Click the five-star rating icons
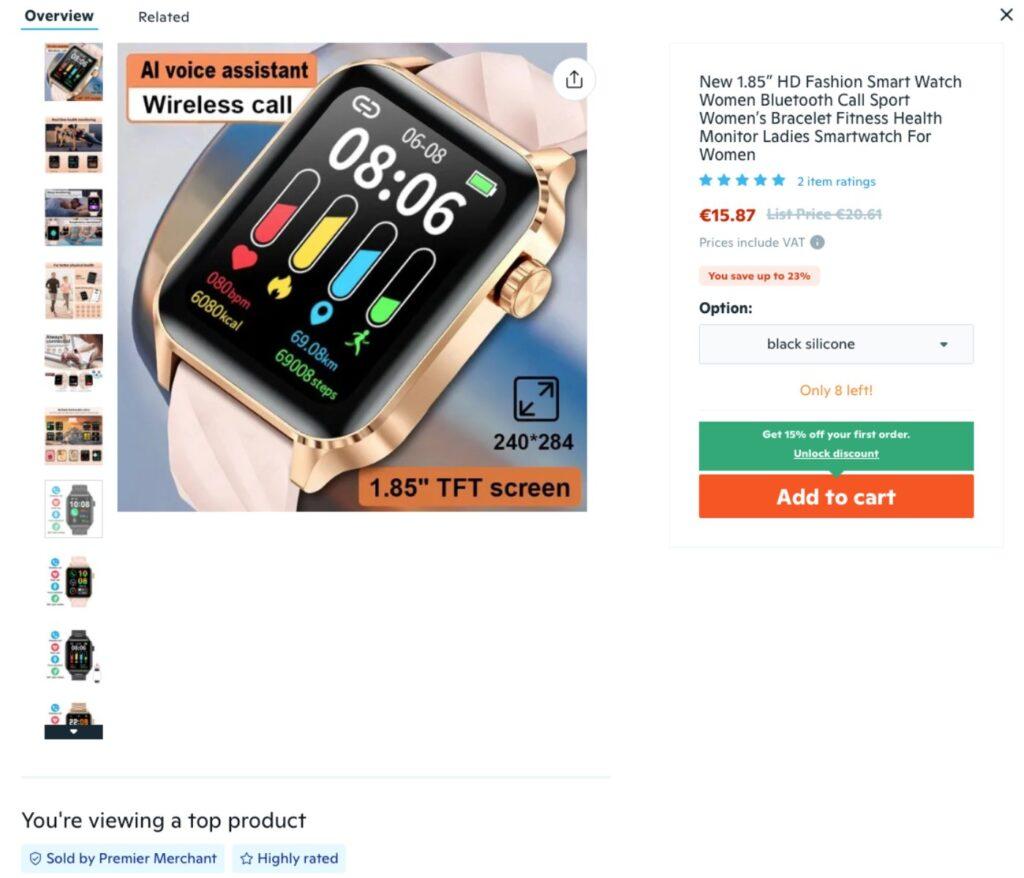The width and height of the screenshot is (1024, 878). (x=742, y=180)
